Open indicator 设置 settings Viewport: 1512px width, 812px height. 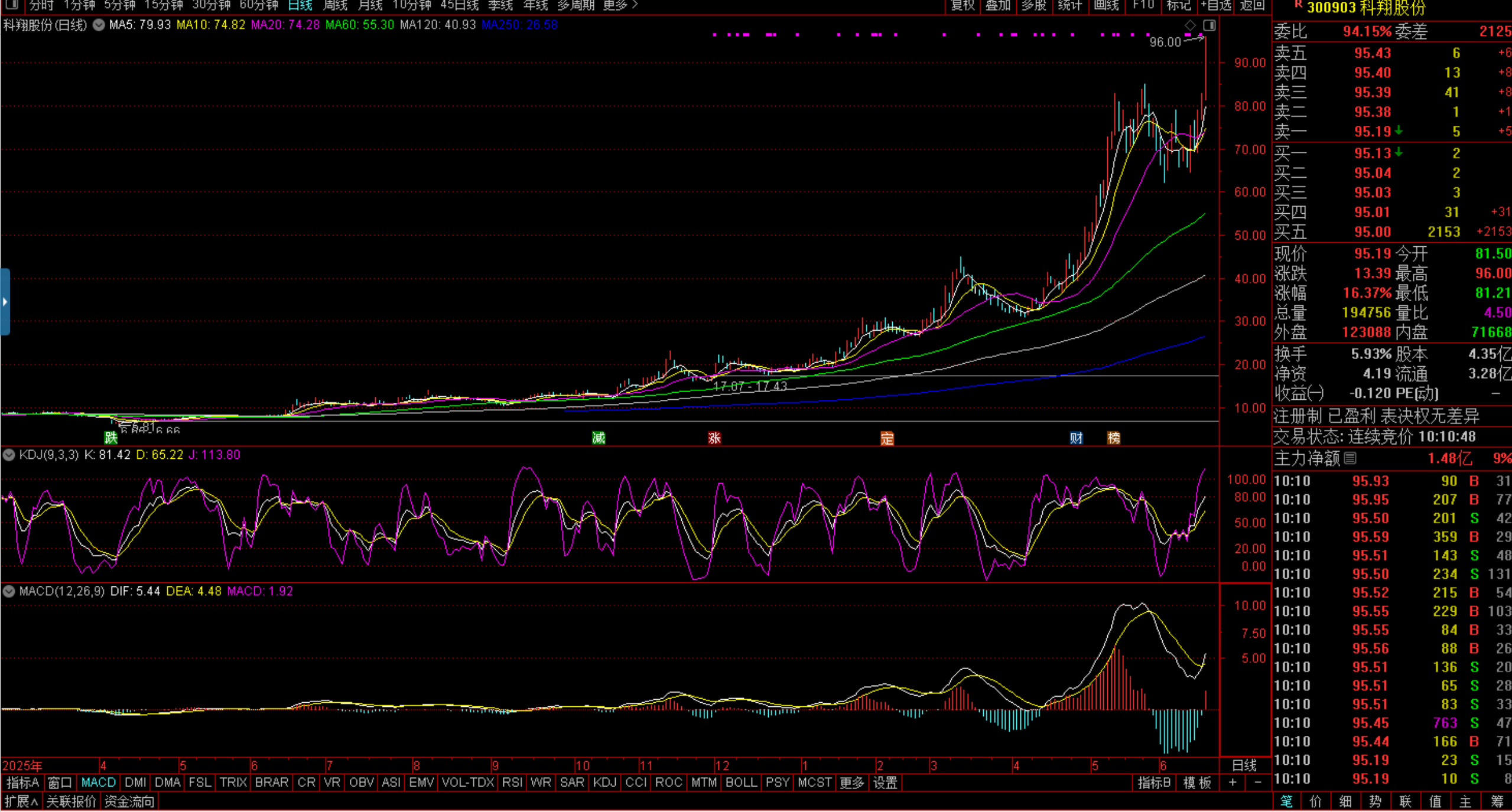[885, 782]
